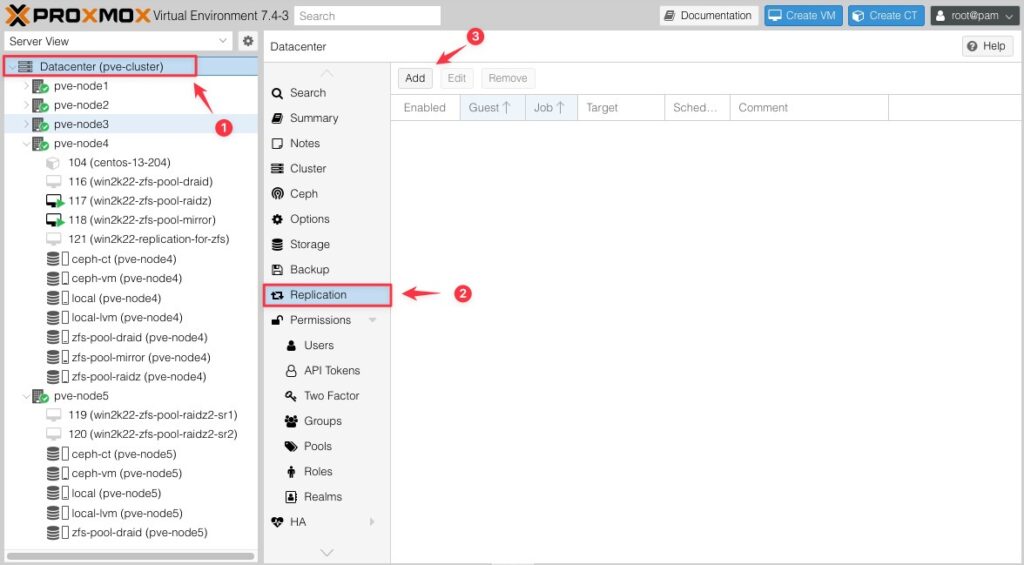Click the running VM icon for 117
Viewport: 1024px width, 565px height.
pos(54,201)
